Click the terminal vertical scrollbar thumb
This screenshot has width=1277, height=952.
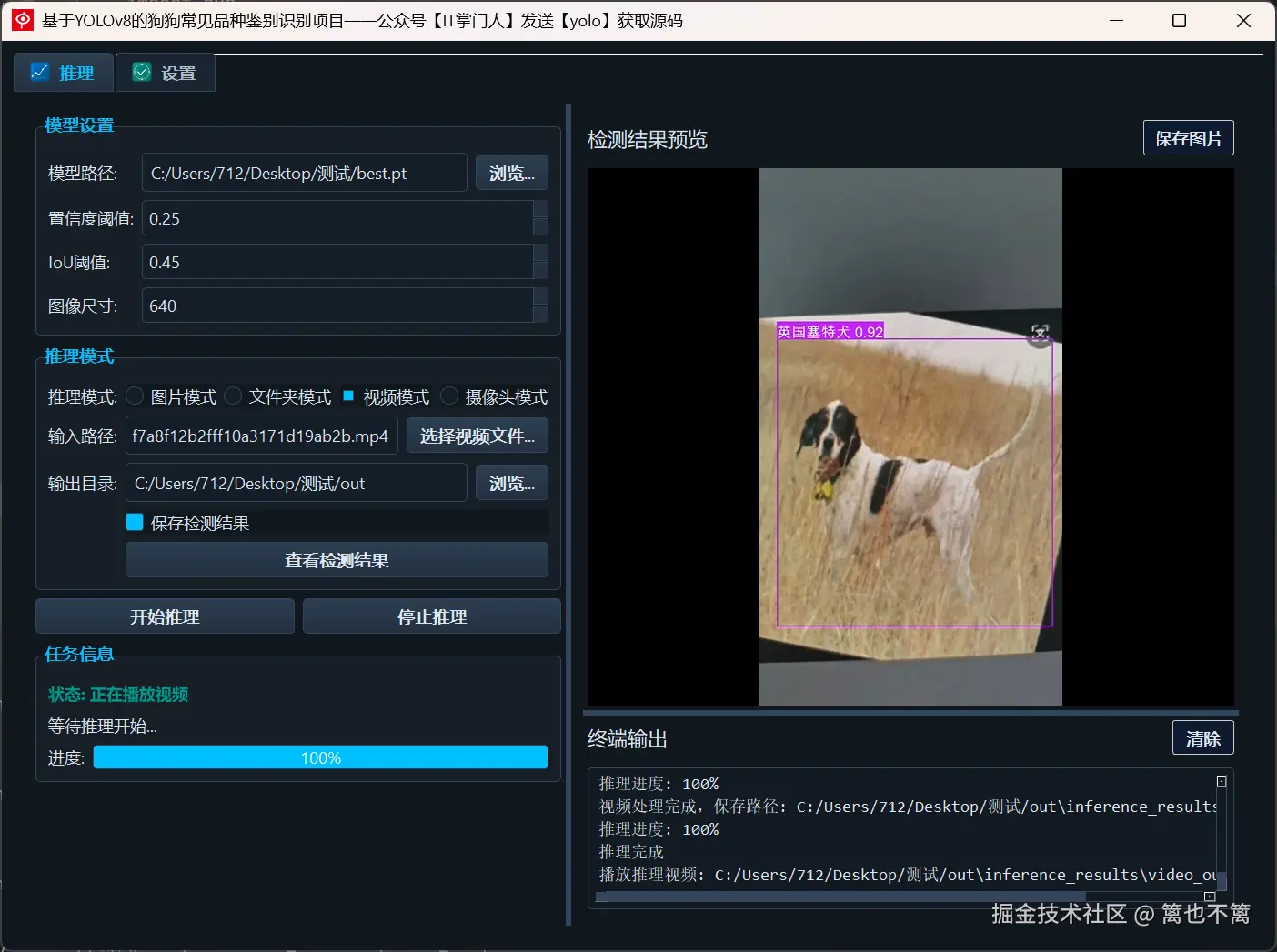[1222, 879]
